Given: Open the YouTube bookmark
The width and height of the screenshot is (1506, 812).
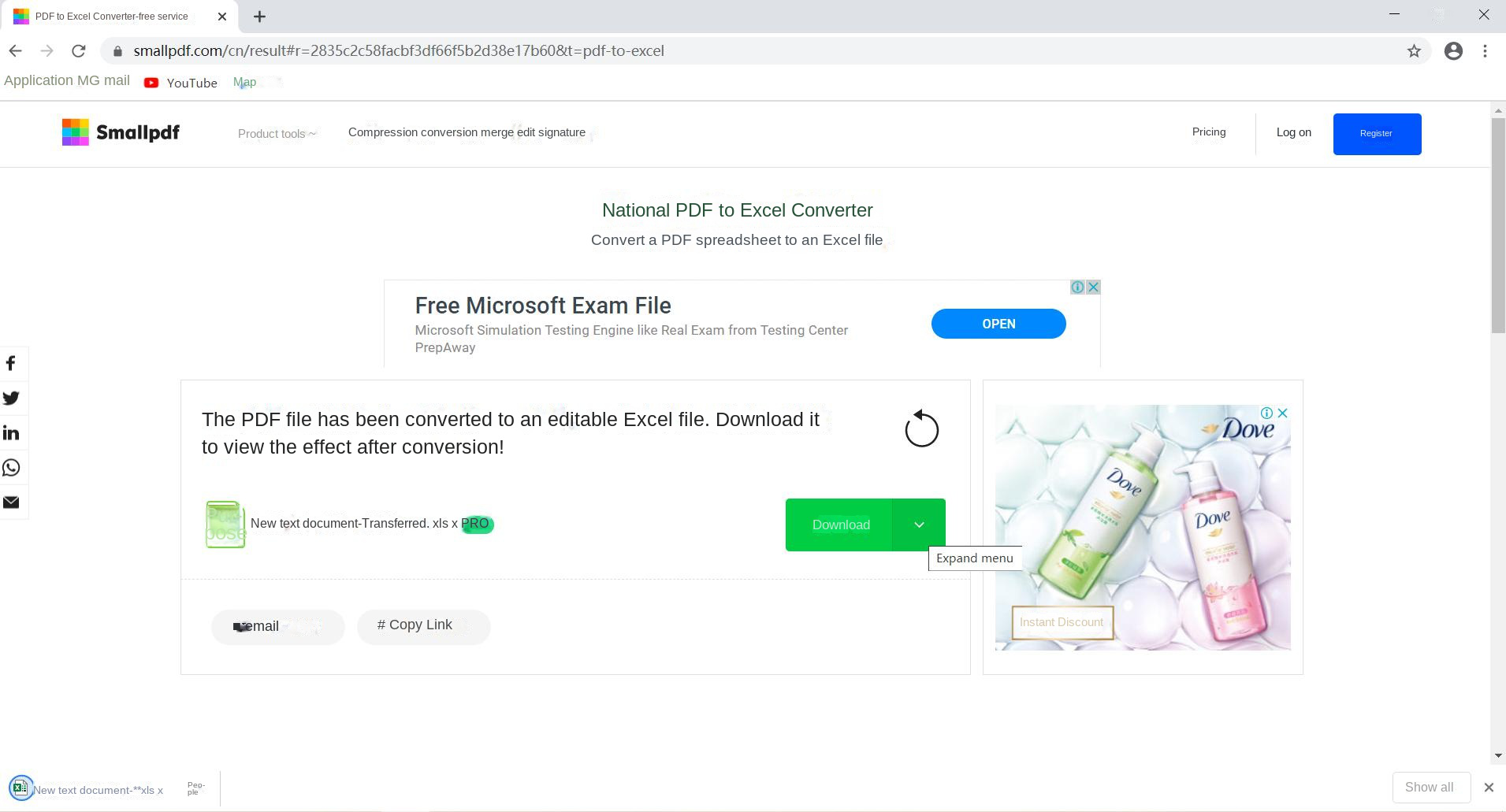Looking at the screenshot, I should [x=180, y=83].
